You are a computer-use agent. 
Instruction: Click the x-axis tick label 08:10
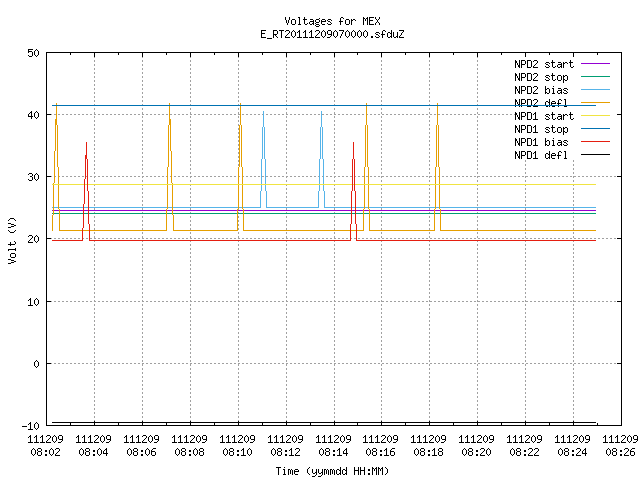pos(237,452)
